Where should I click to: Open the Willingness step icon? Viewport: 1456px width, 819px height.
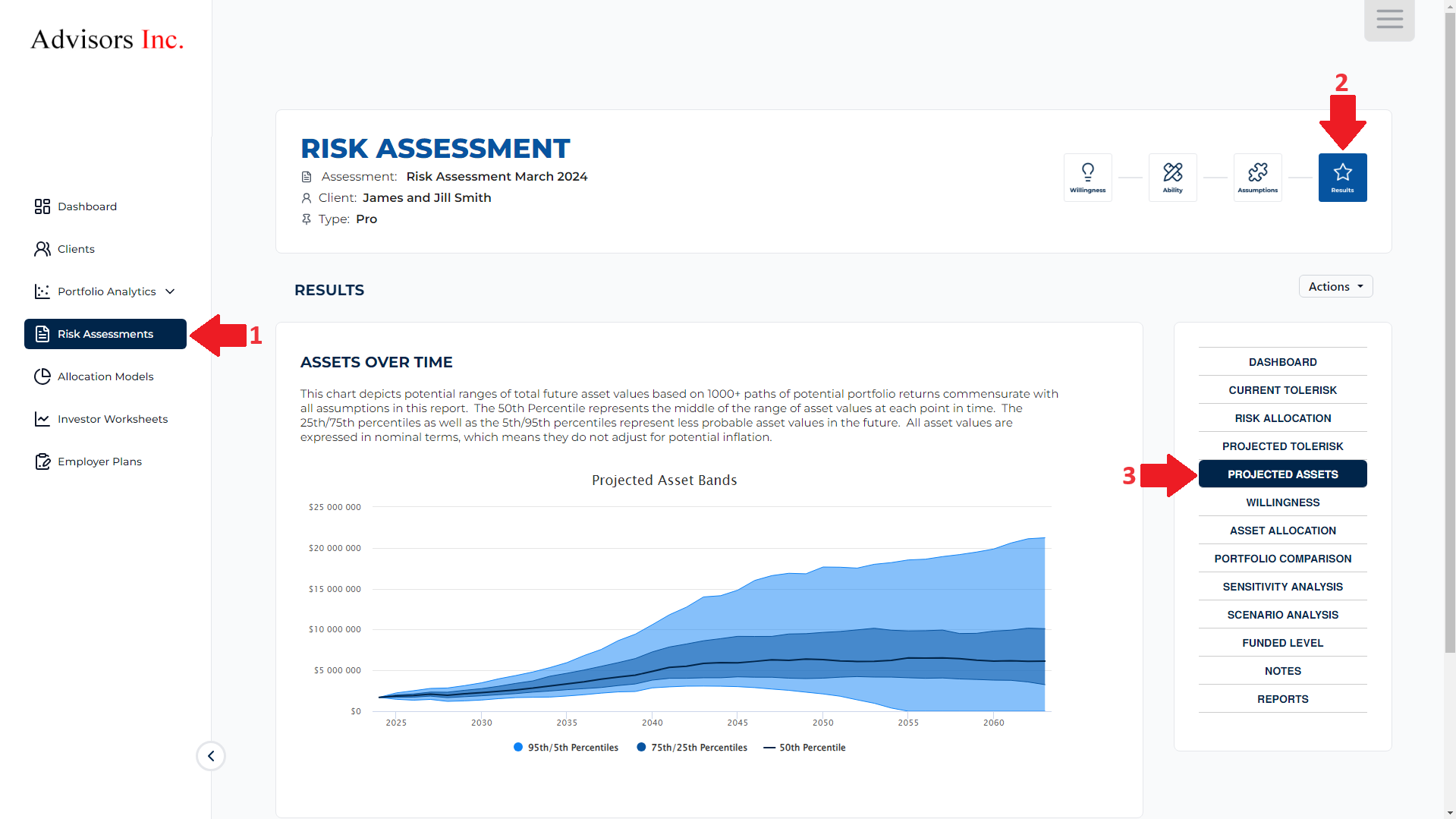1087,178
